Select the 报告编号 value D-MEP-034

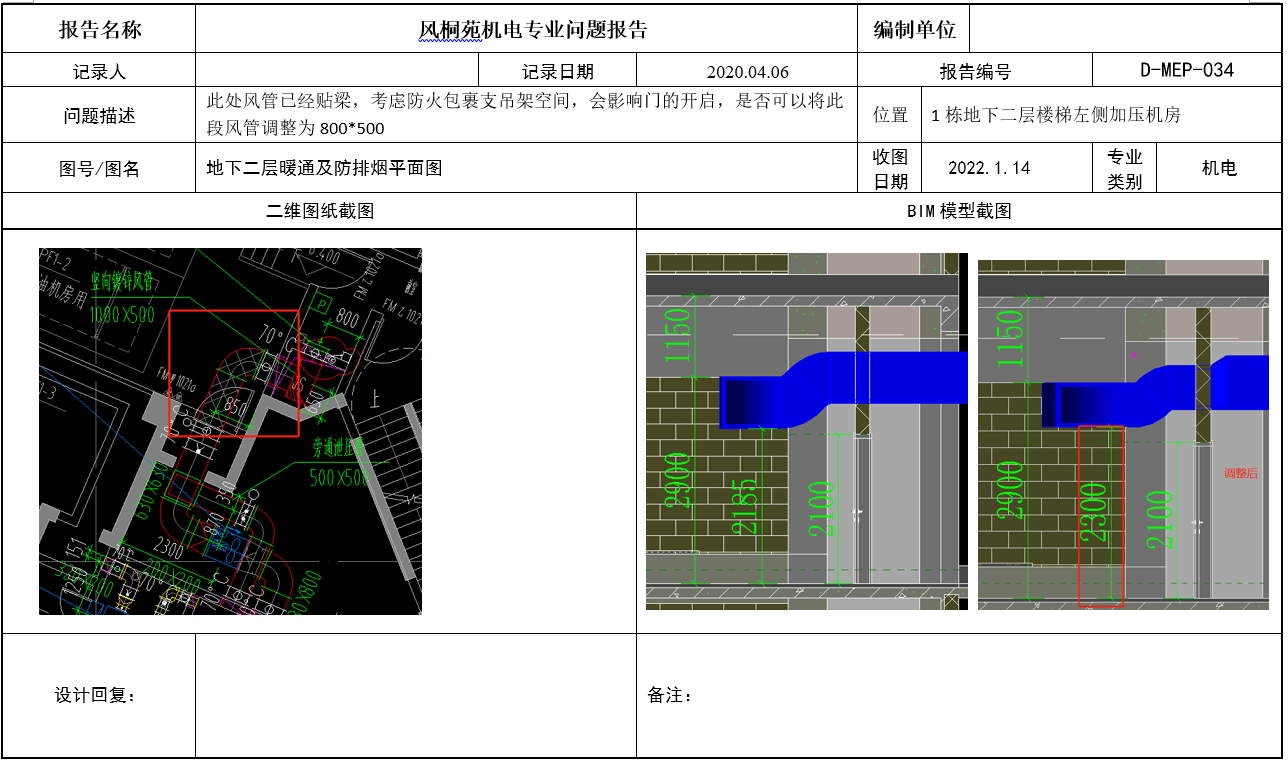point(1186,70)
